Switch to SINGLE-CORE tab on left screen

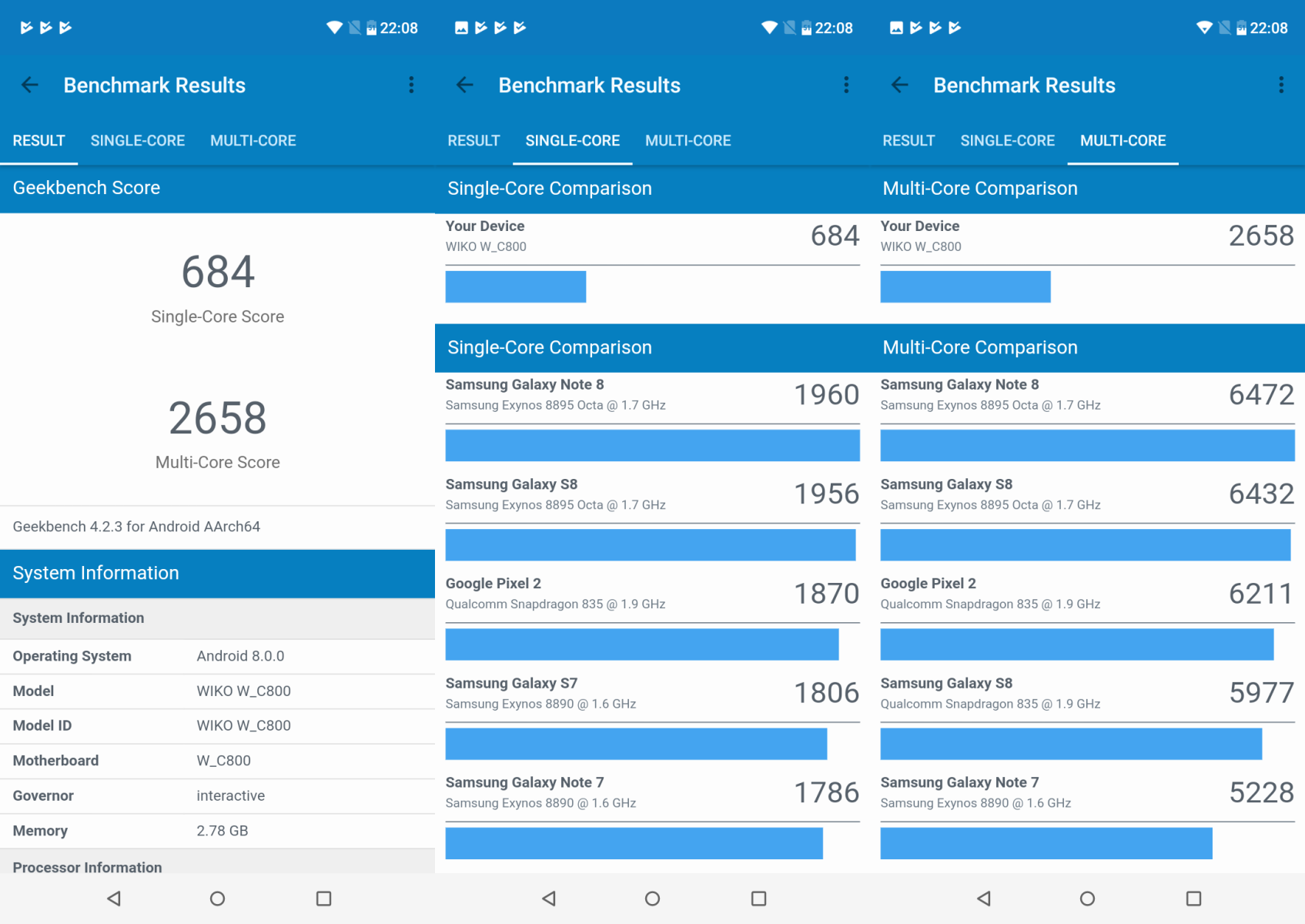[138, 141]
